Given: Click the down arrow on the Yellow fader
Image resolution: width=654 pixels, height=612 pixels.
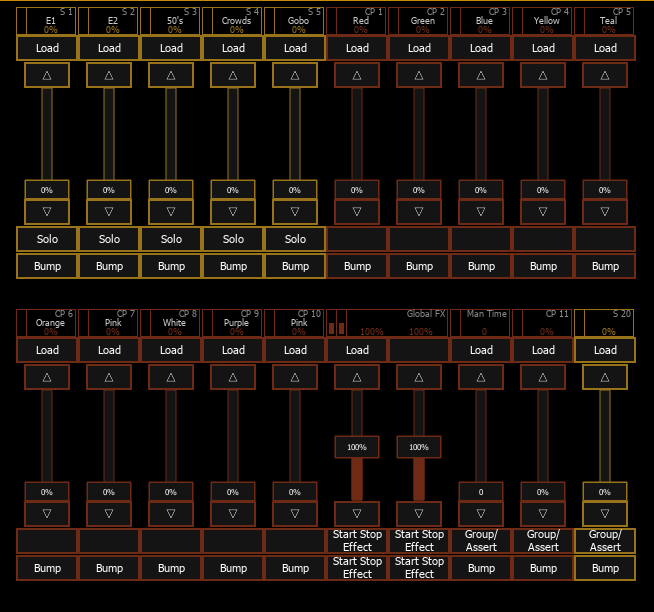Looking at the screenshot, I should [543, 212].
